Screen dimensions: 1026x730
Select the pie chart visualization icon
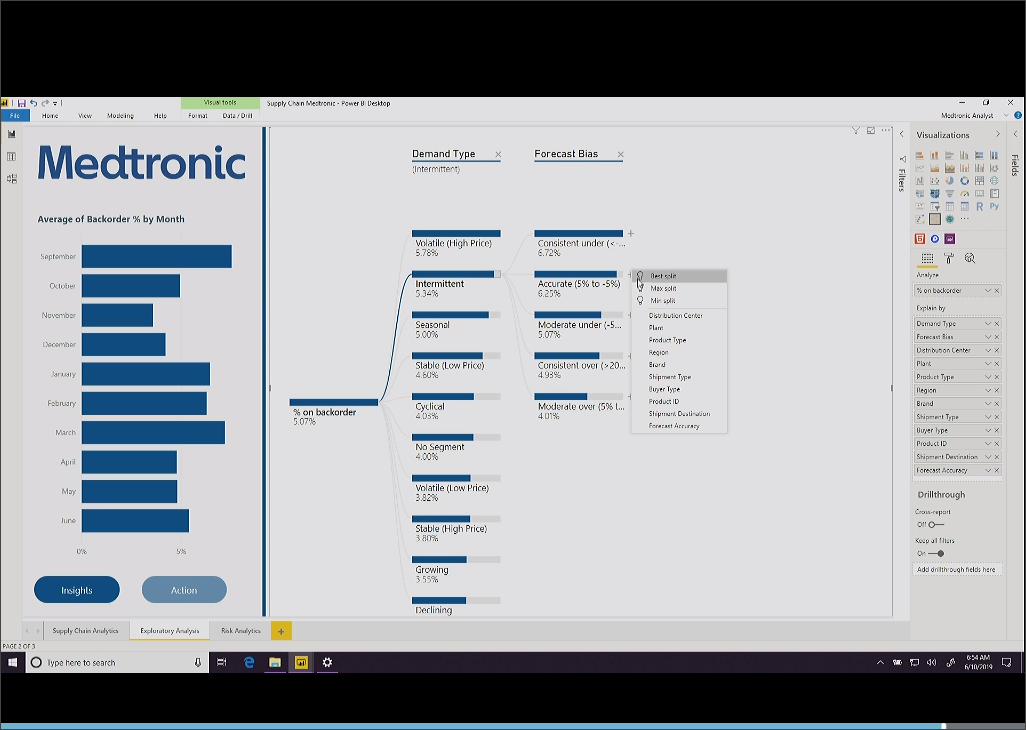(x=949, y=181)
